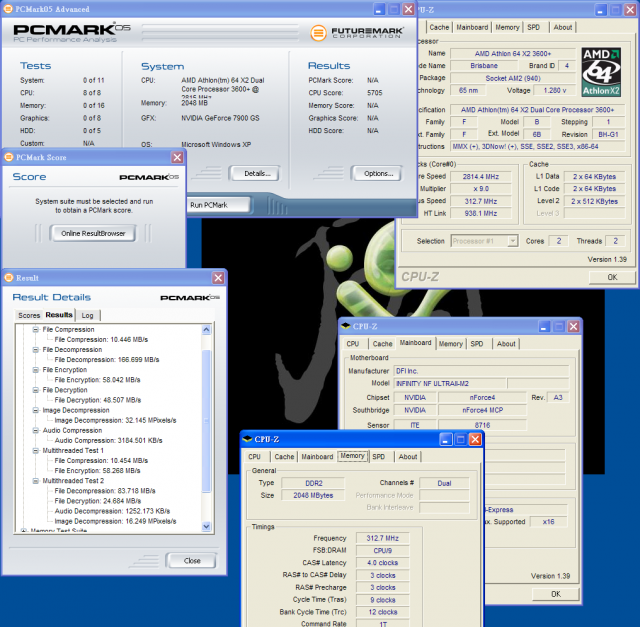
Task: Open the Log tab in Result Details
Action: (87, 315)
